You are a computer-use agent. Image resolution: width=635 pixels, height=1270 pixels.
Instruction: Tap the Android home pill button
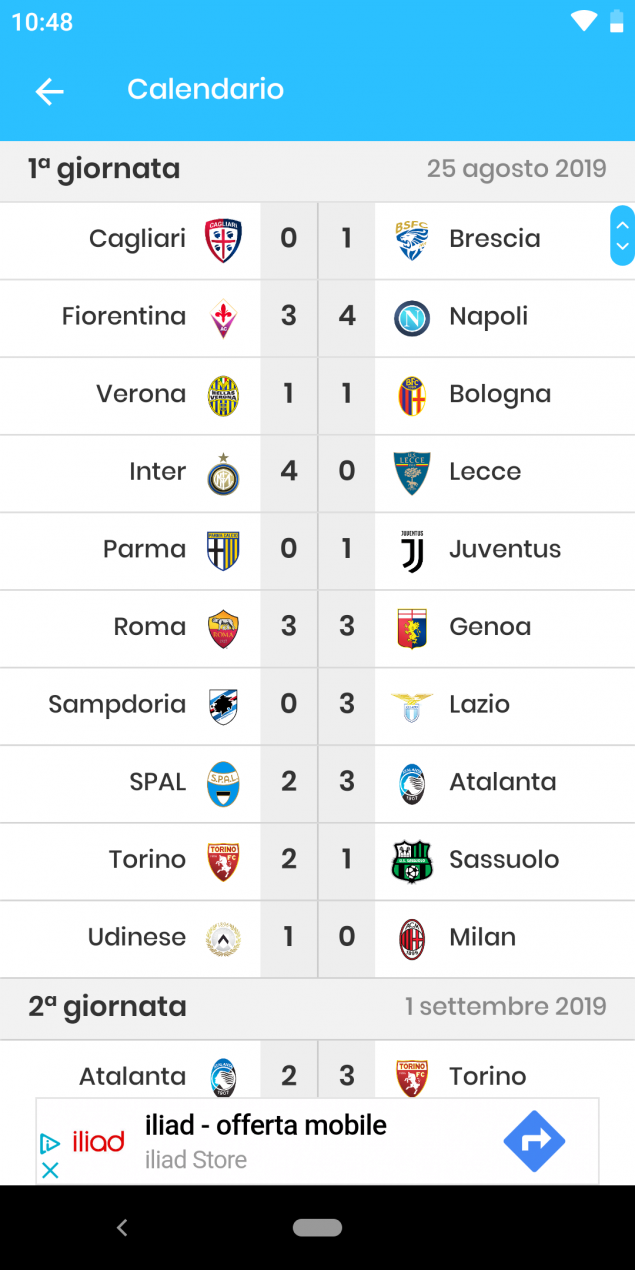point(317,1228)
